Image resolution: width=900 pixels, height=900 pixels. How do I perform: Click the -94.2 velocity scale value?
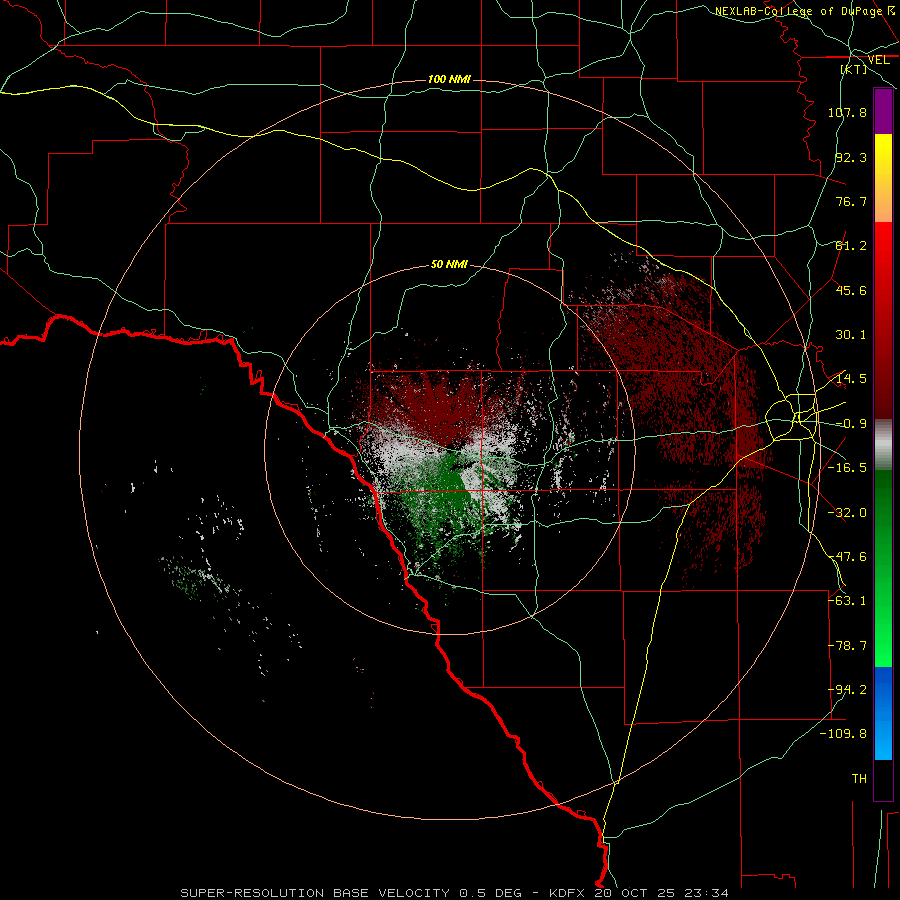(x=847, y=689)
